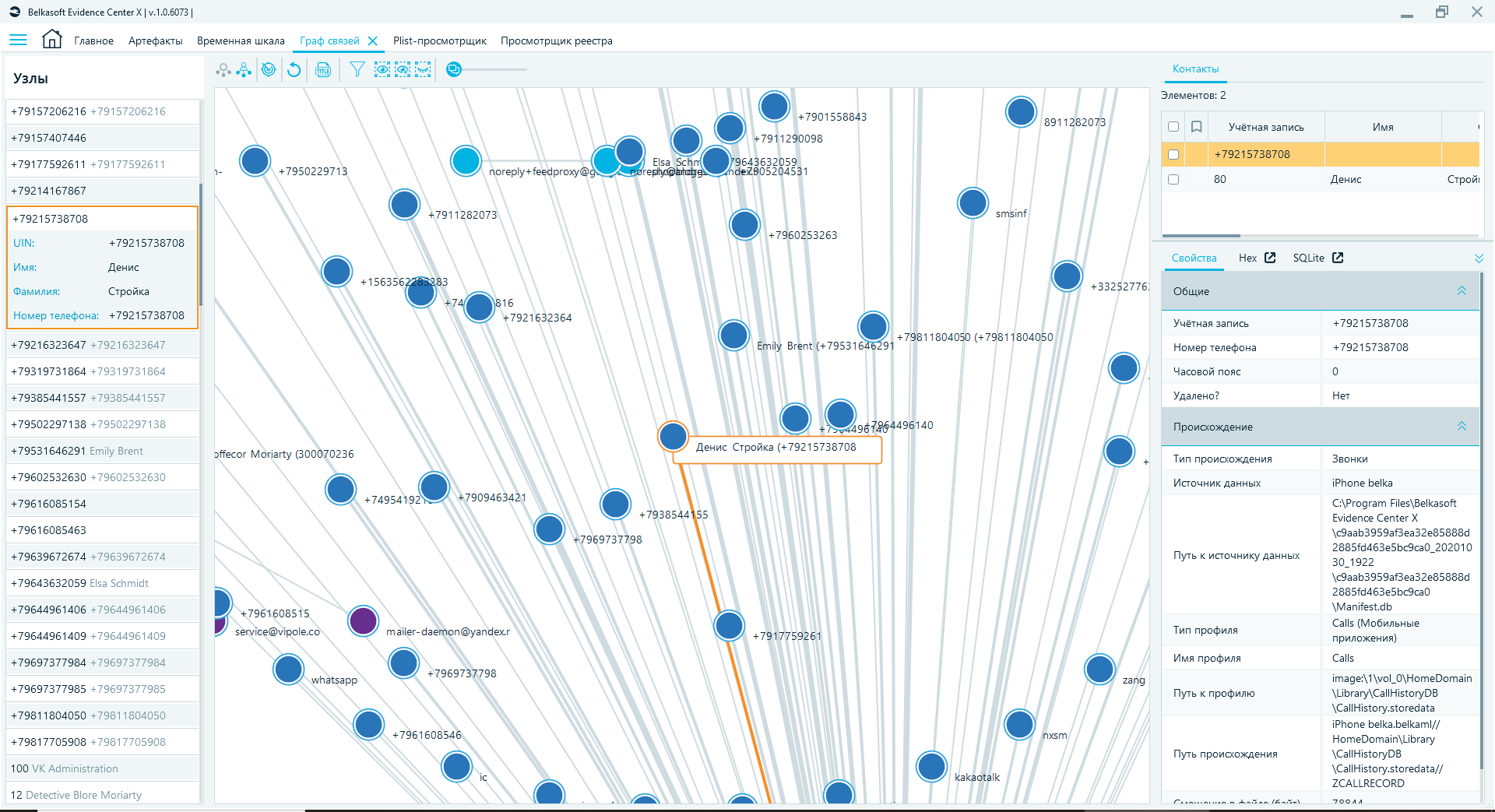Image resolution: width=1495 pixels, height=812 pixels.
Task: Select 12 Detective Blore Moriarty row
Action: click(102, 795)
